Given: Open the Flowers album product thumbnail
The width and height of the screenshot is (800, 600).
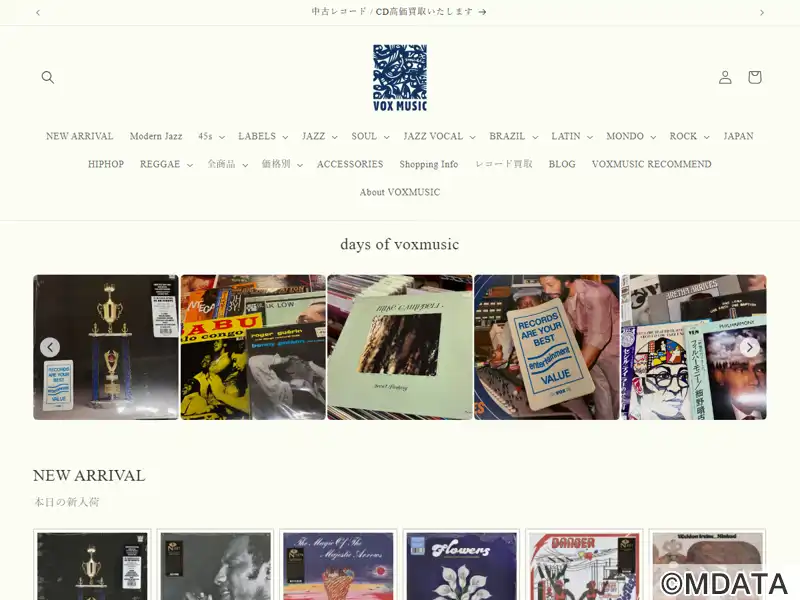Looking at the screenshot, I should click(461, 565).
